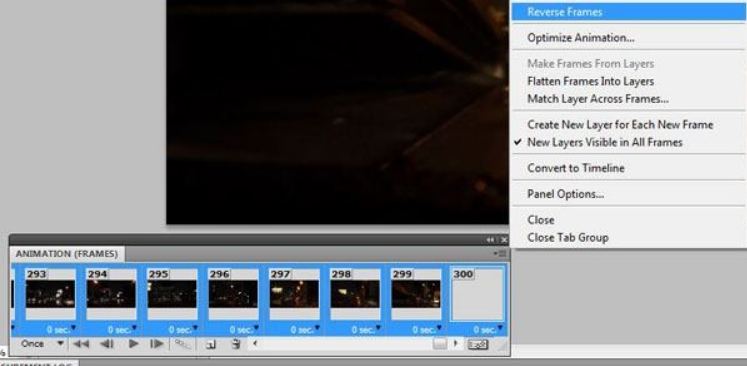Go to the previous animation frame

[x=107, y=344]
